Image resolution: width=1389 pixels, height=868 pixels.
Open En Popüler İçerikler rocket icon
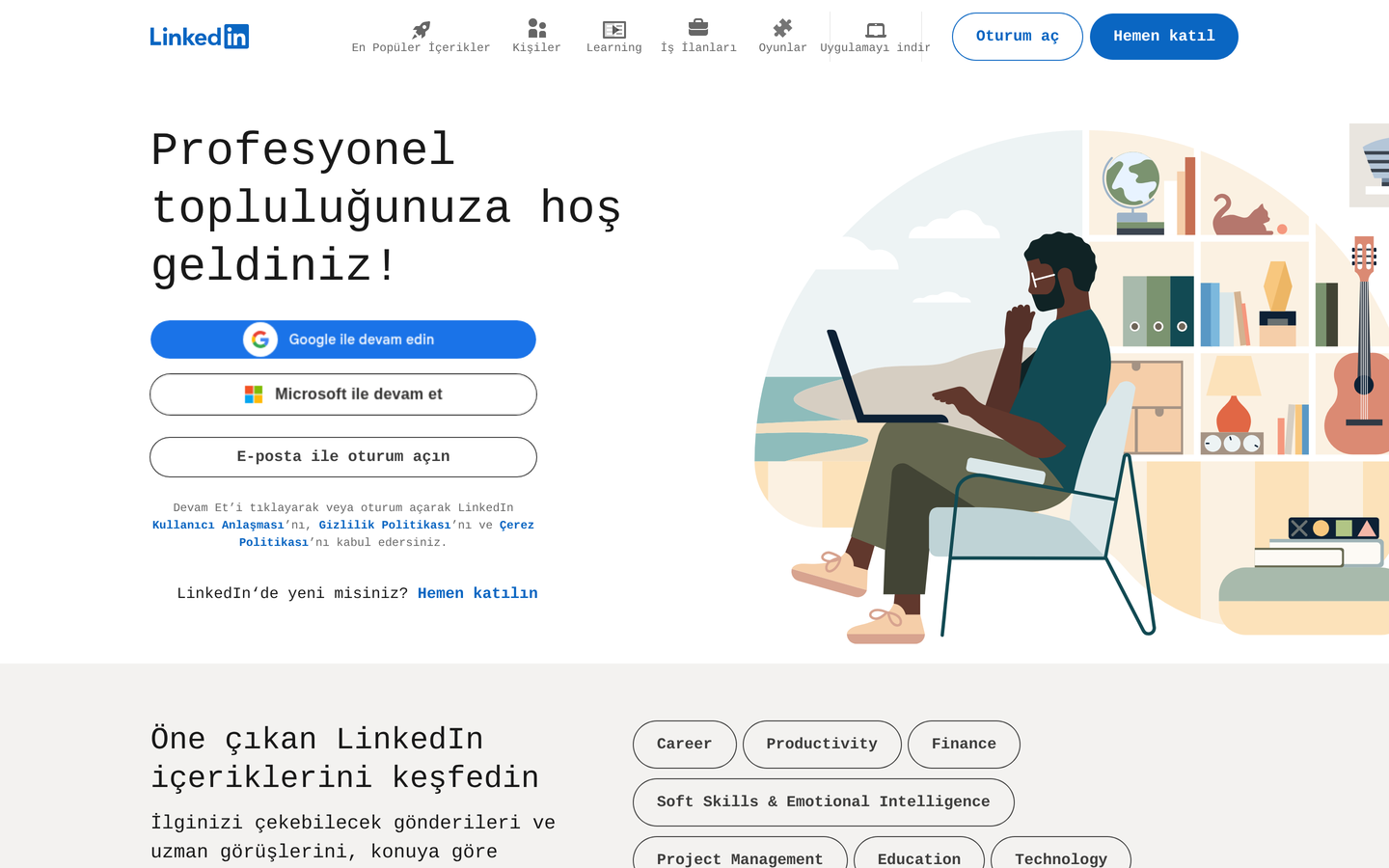422,29
